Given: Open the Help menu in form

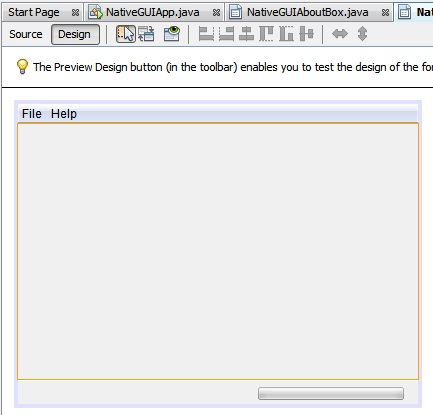Looking at the screenshot, I should point(64,114).
